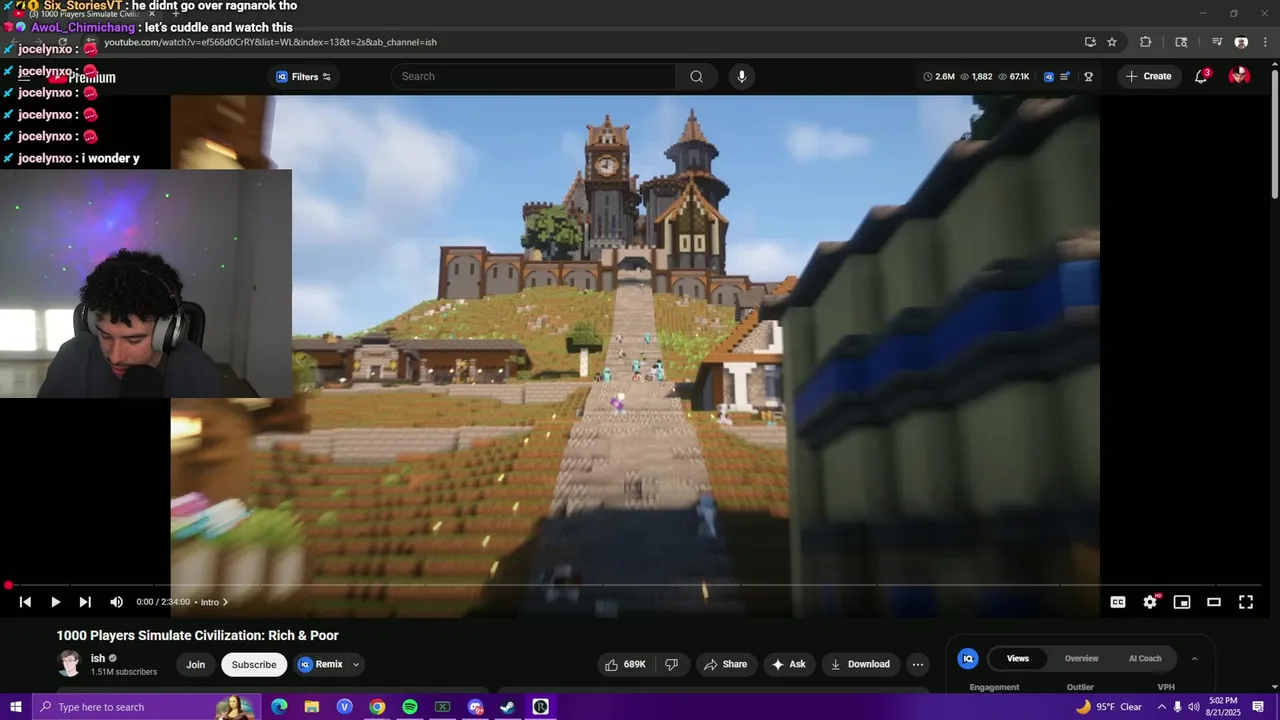The width and height of the screenshot is (1280, 720).
Task: Click the Create button
Action: pyautogui.click(x=1148, y=77)
